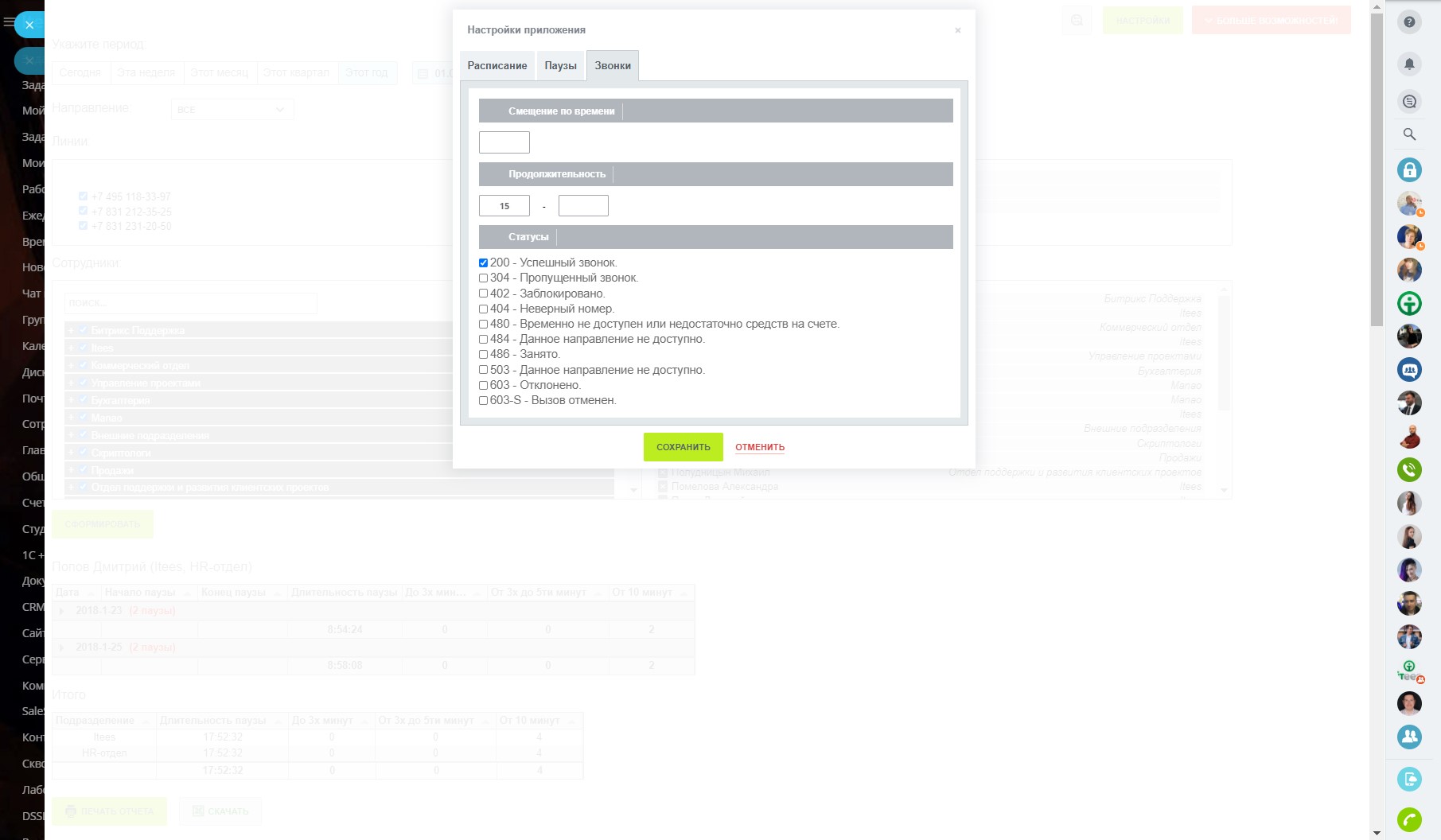Check 503 - Данное направление не доступно

[x=483, y=370]
